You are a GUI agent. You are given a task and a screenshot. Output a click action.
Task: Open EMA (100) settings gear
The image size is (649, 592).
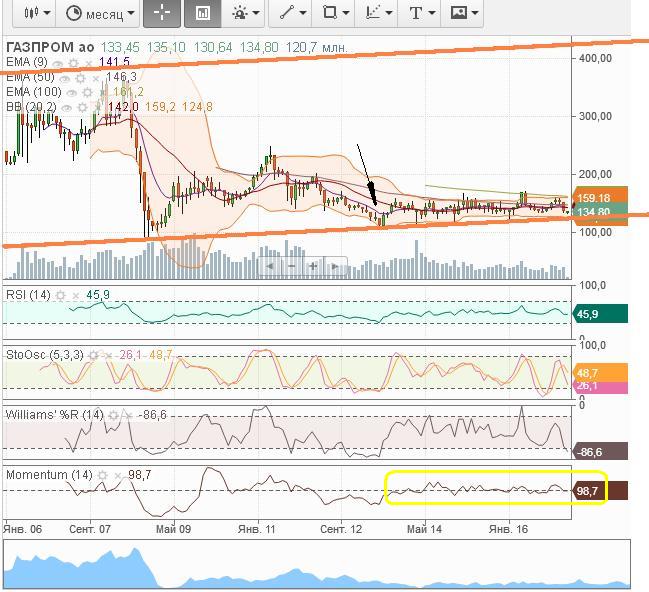tap(88, 93)
